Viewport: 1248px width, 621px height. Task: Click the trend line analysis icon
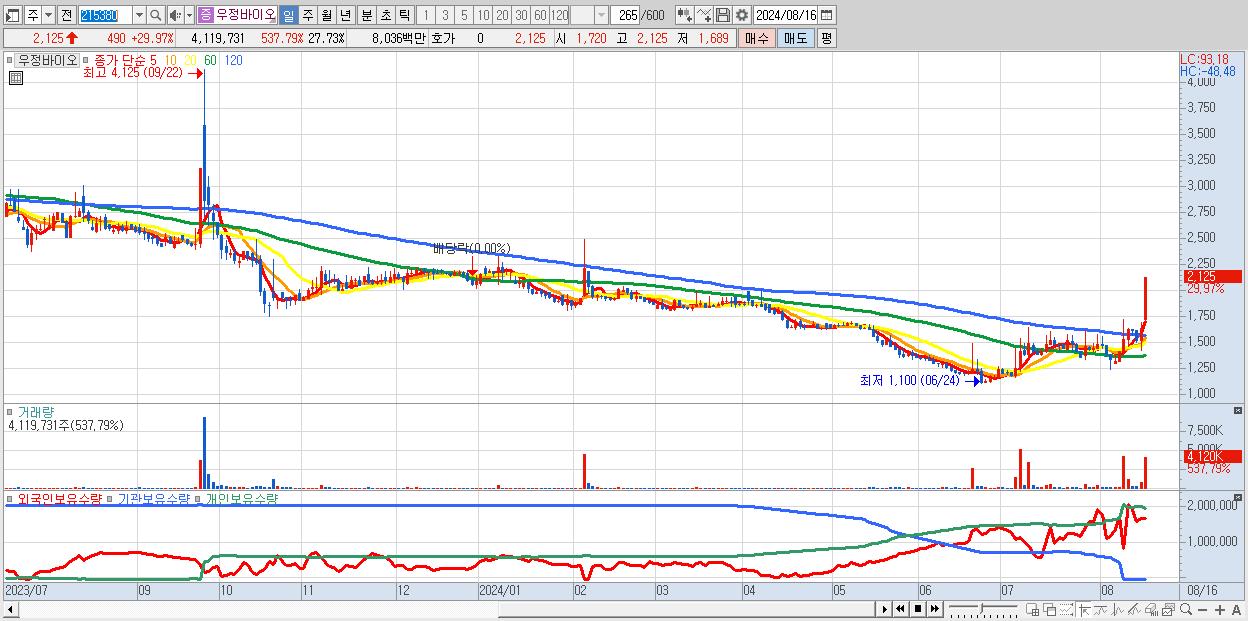[1101, 609]
